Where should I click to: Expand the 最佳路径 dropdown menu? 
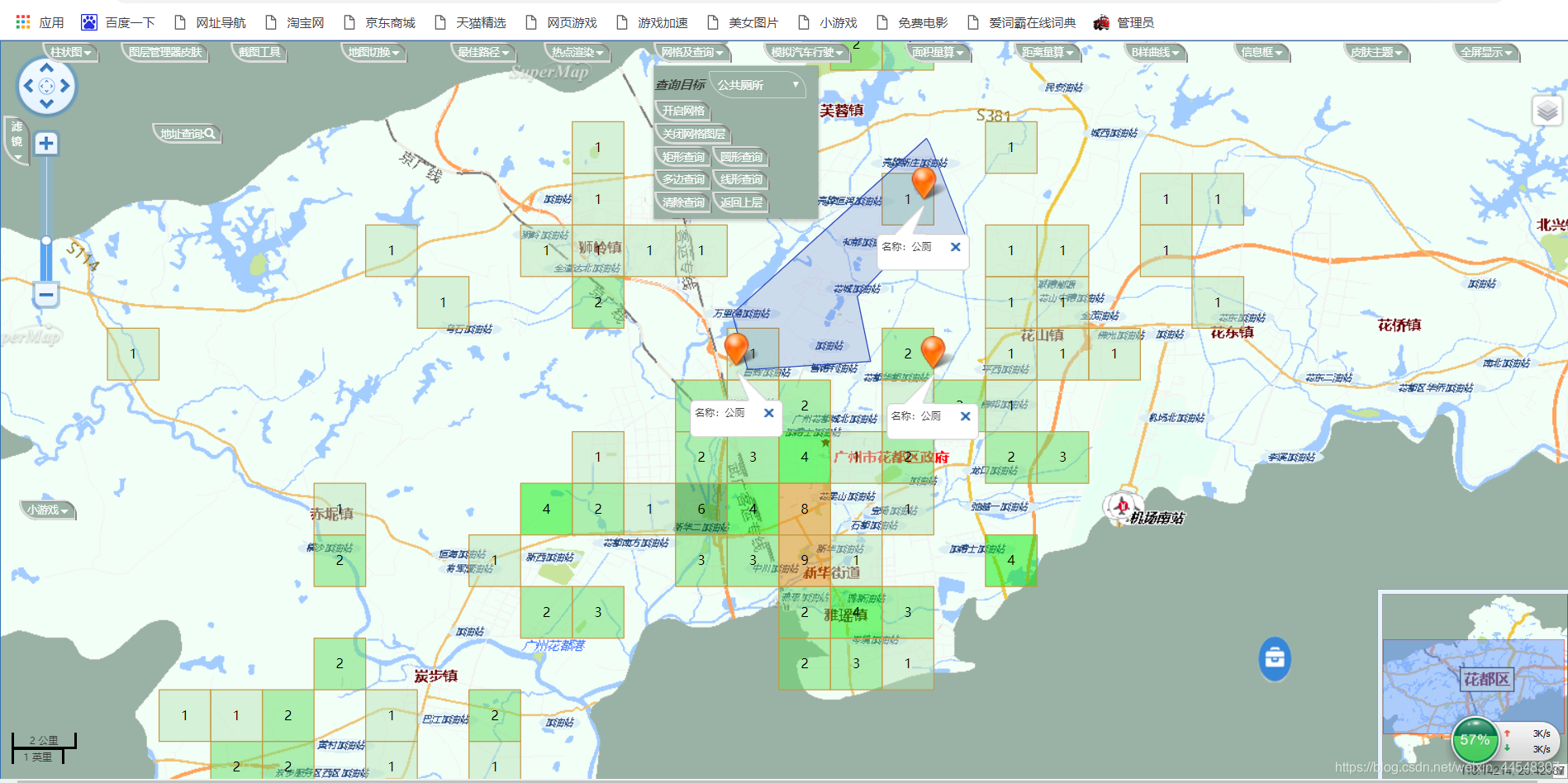pyautogui.click(x=484, y=52)
